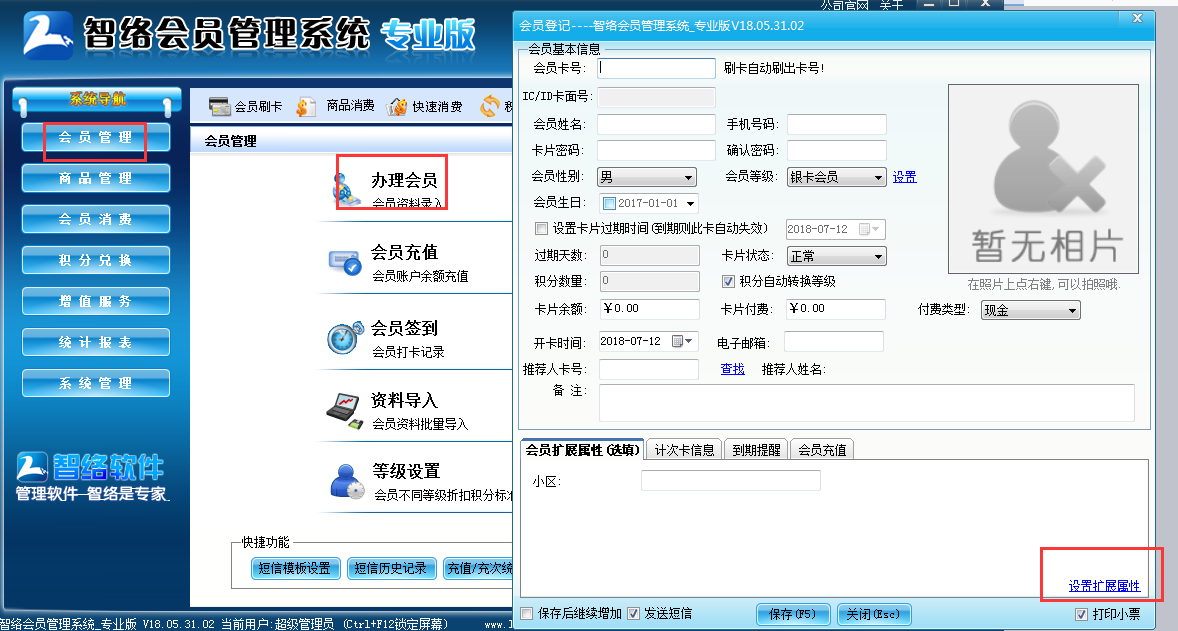The width and height of the screenshot is (1178, 631).
Task: Click the 设置 link beside 会员等级
Action: click(905, 177)
